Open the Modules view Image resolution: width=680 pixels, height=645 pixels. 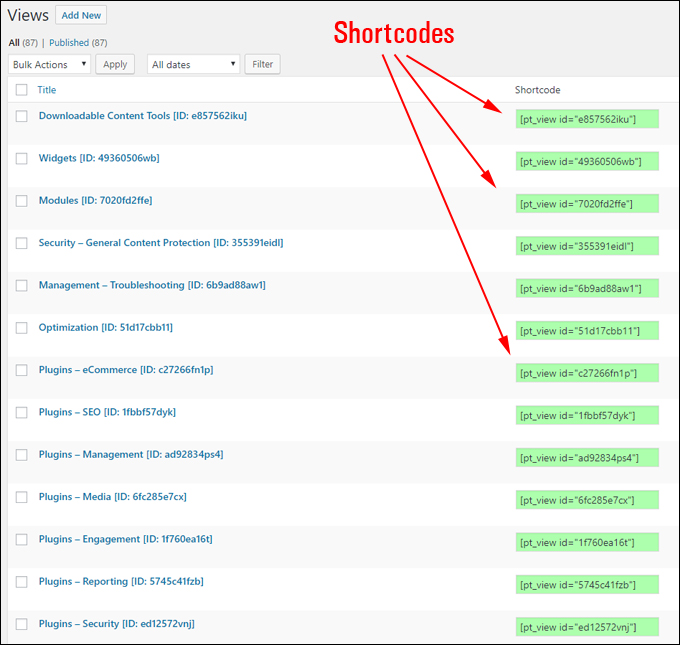click(95, 200)
